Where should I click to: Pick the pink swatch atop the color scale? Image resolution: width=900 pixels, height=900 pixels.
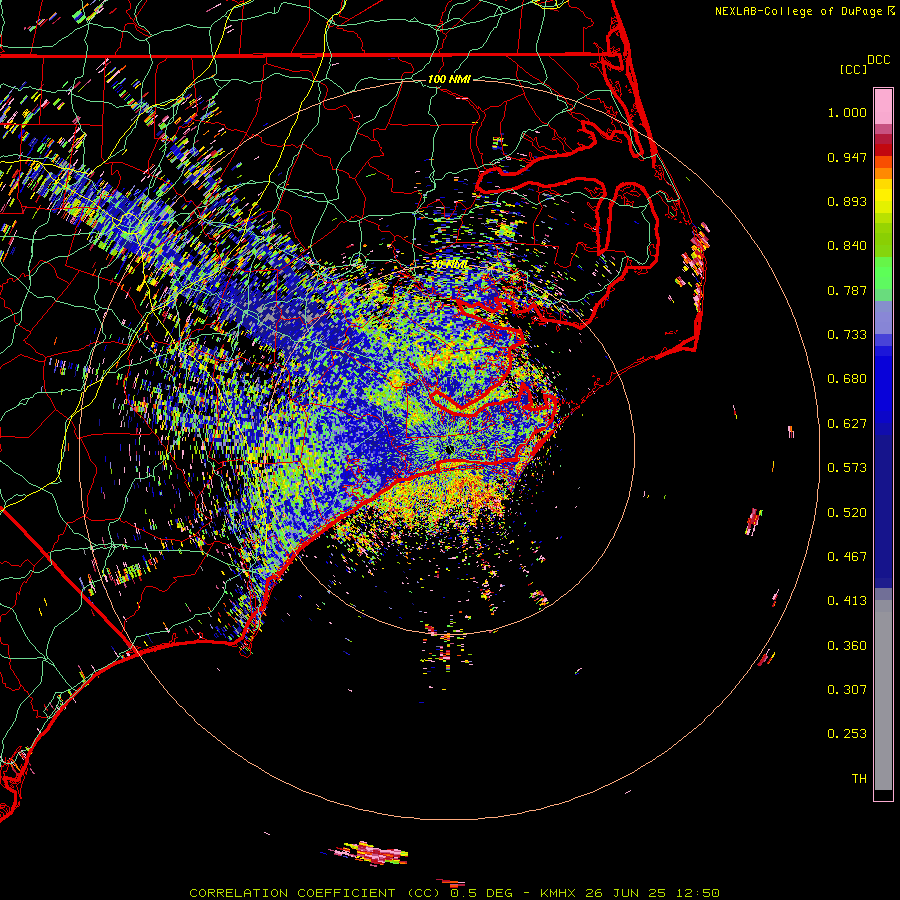pyautogui.click(x=883, y=106)
